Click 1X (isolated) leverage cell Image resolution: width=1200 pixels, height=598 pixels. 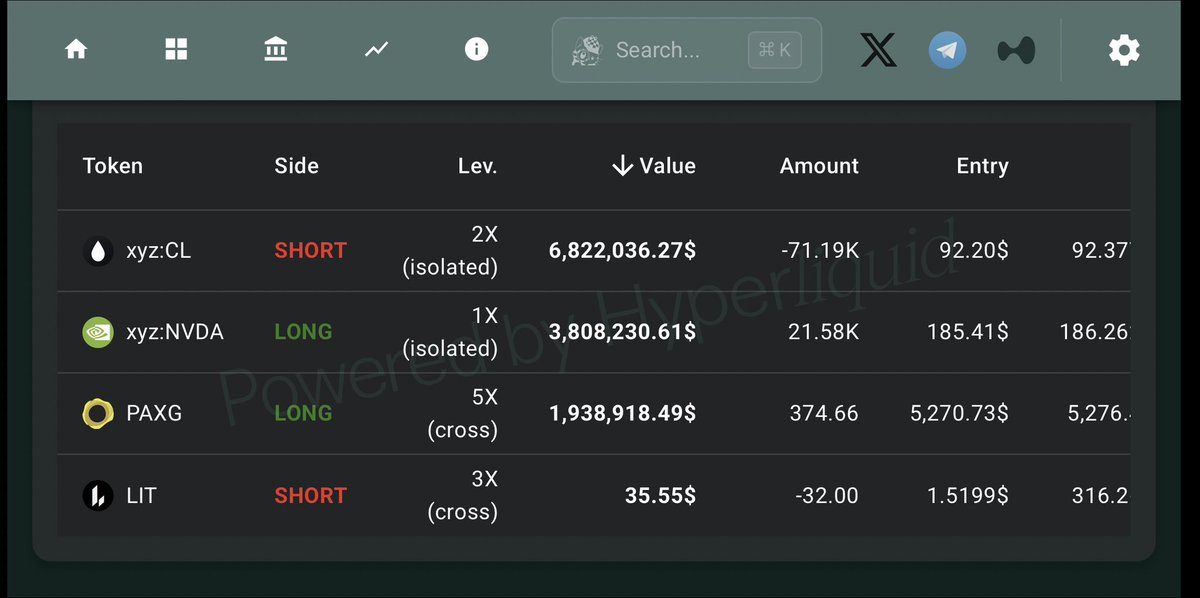450,332
